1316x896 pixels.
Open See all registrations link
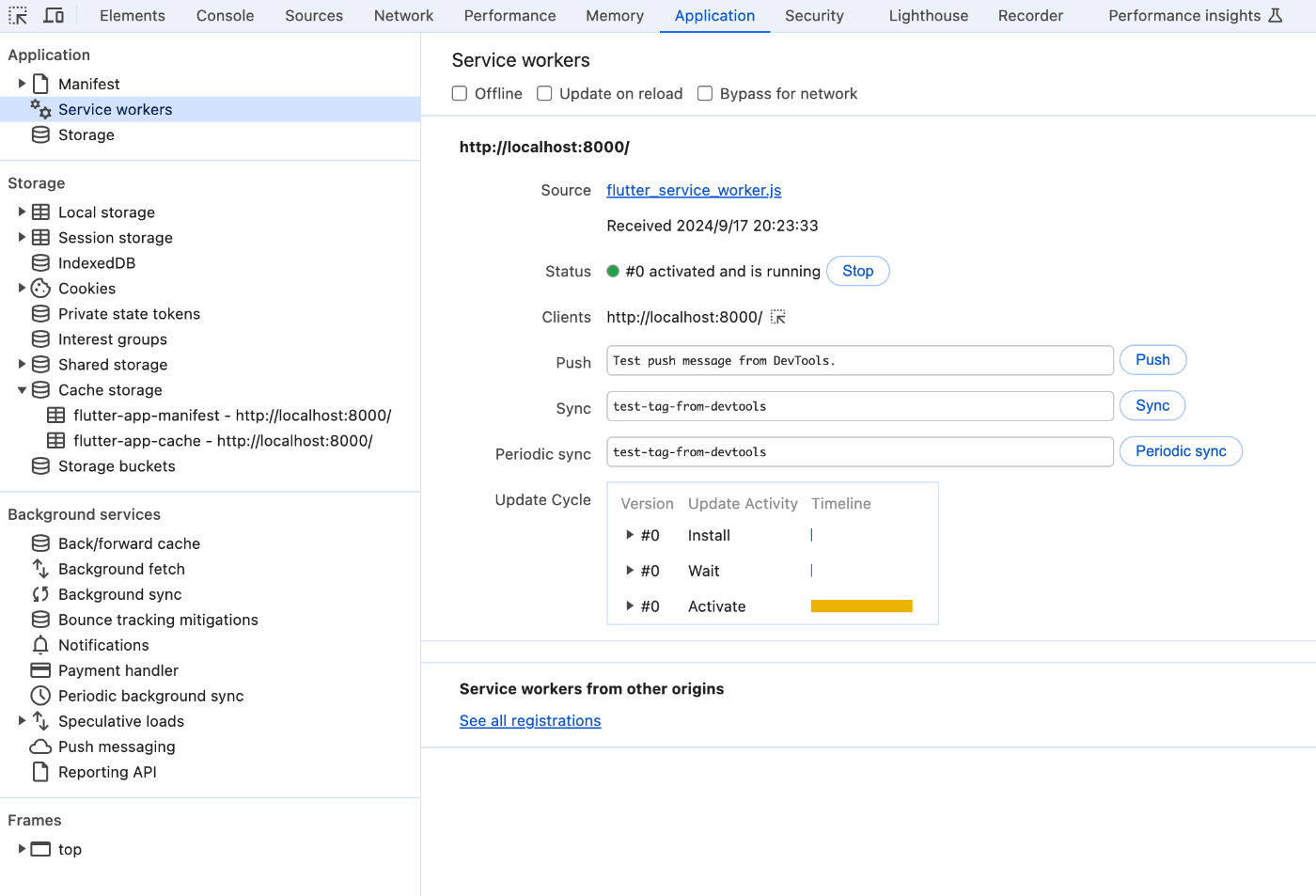click(x=530, y=721)
